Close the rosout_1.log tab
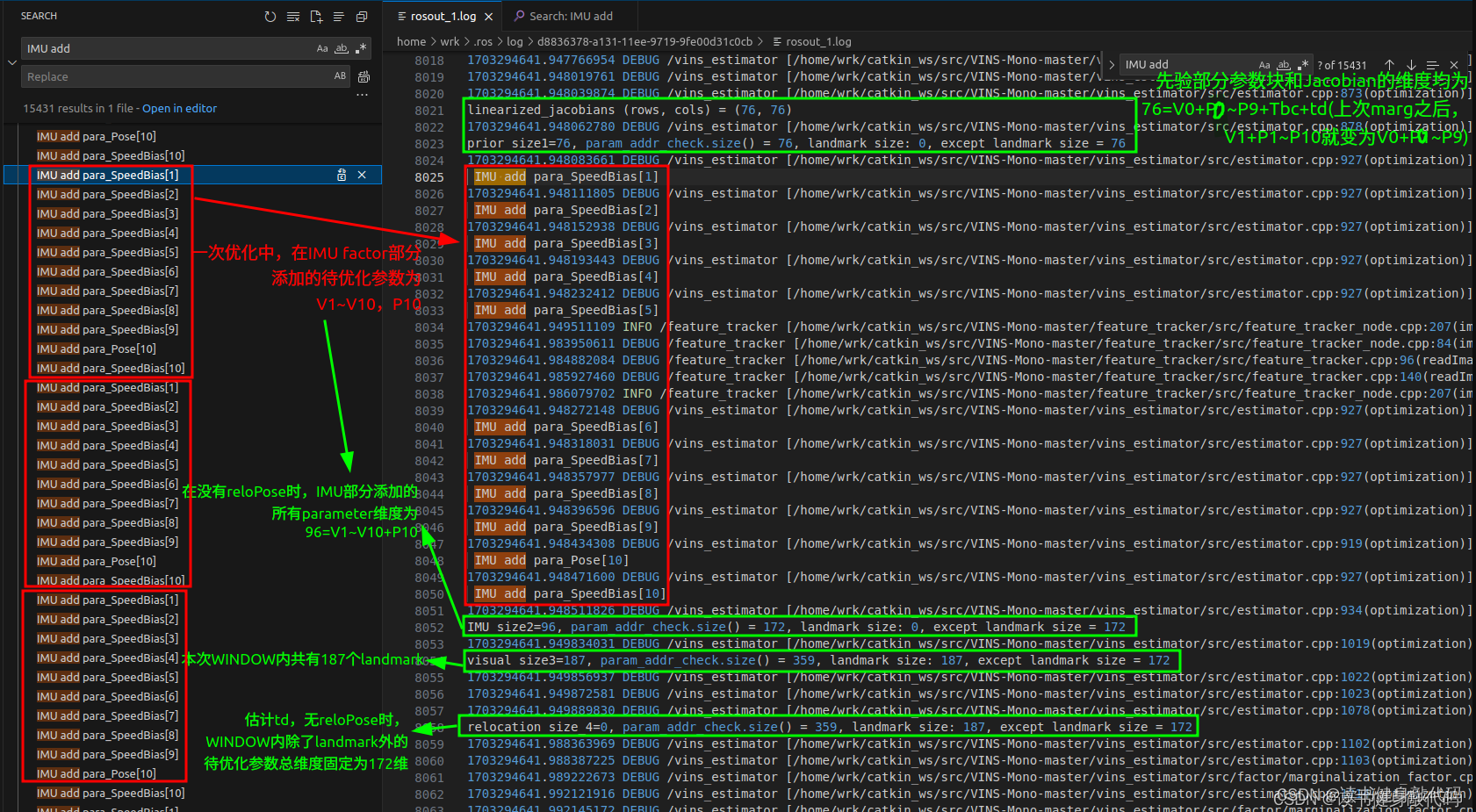This screenshot has width=1476, height=812. tap(489, 17)
